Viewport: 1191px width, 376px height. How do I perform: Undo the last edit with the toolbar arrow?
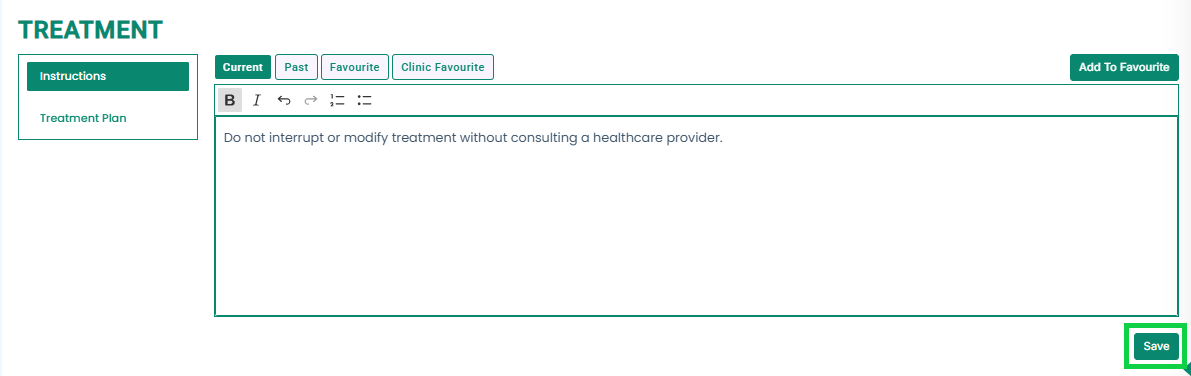pyautogui.click(x=284, y=100)
